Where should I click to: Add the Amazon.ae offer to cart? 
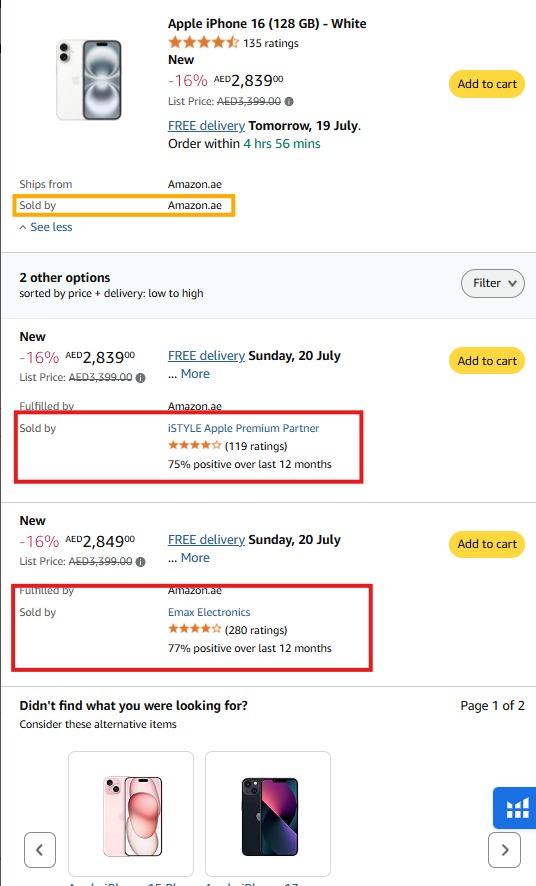tap(487, 84)
